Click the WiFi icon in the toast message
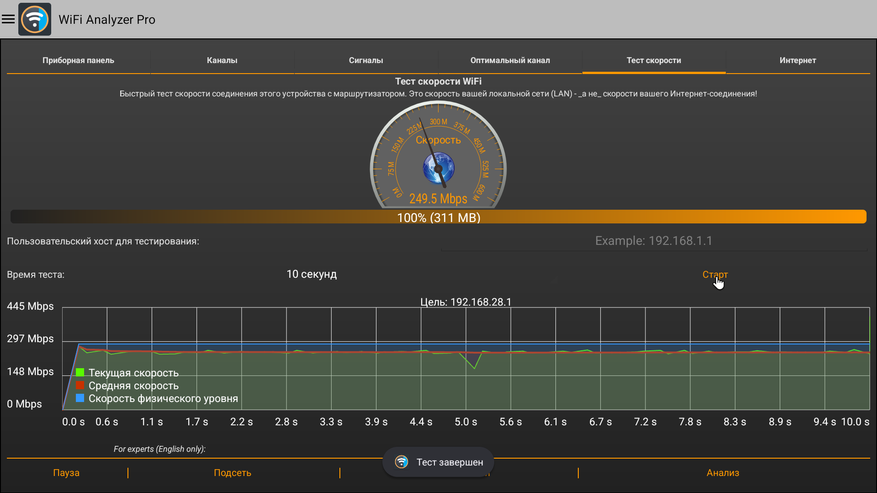 point(401,462)
